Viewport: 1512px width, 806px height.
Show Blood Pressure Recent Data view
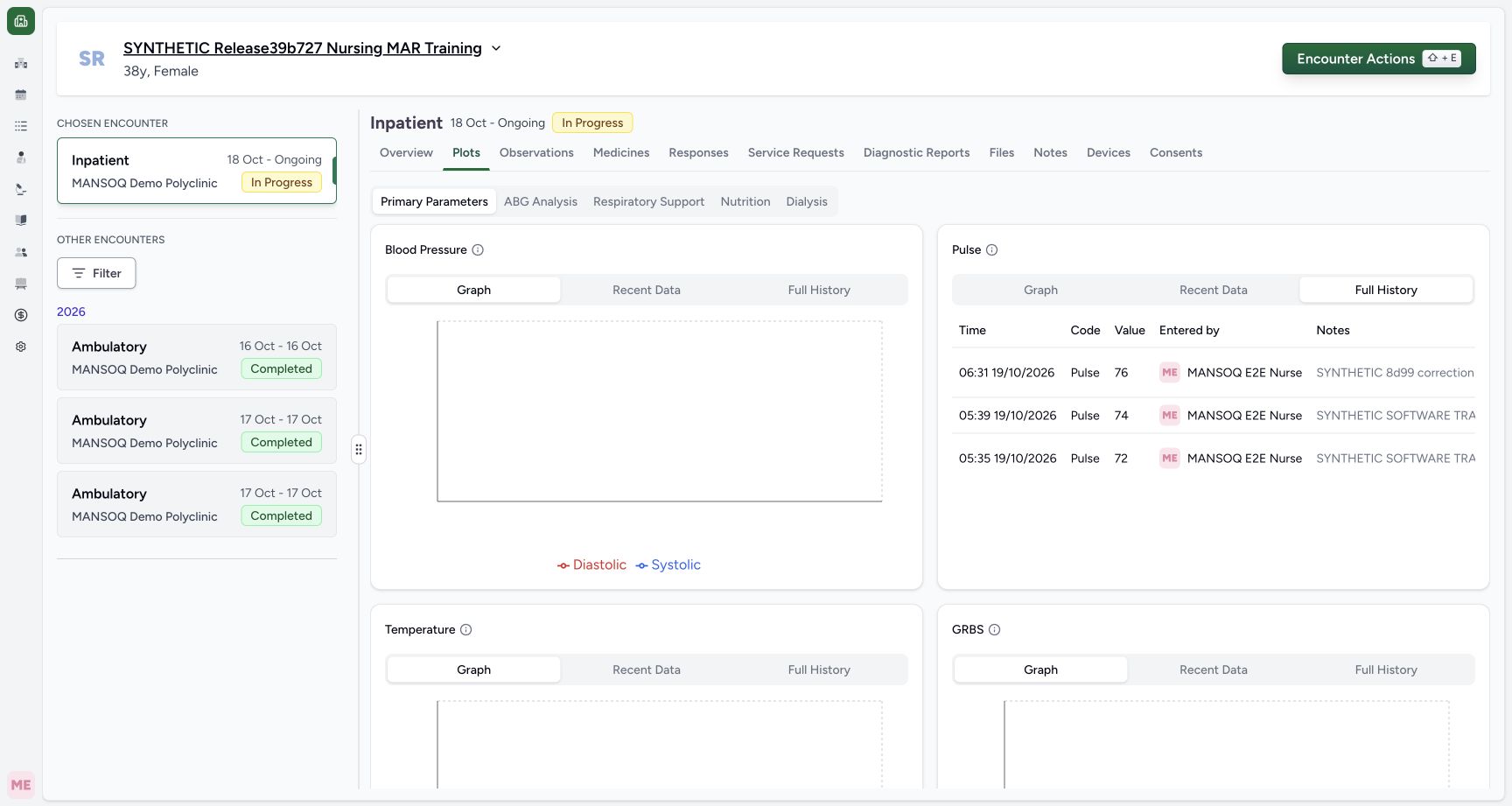coord(647,290)
